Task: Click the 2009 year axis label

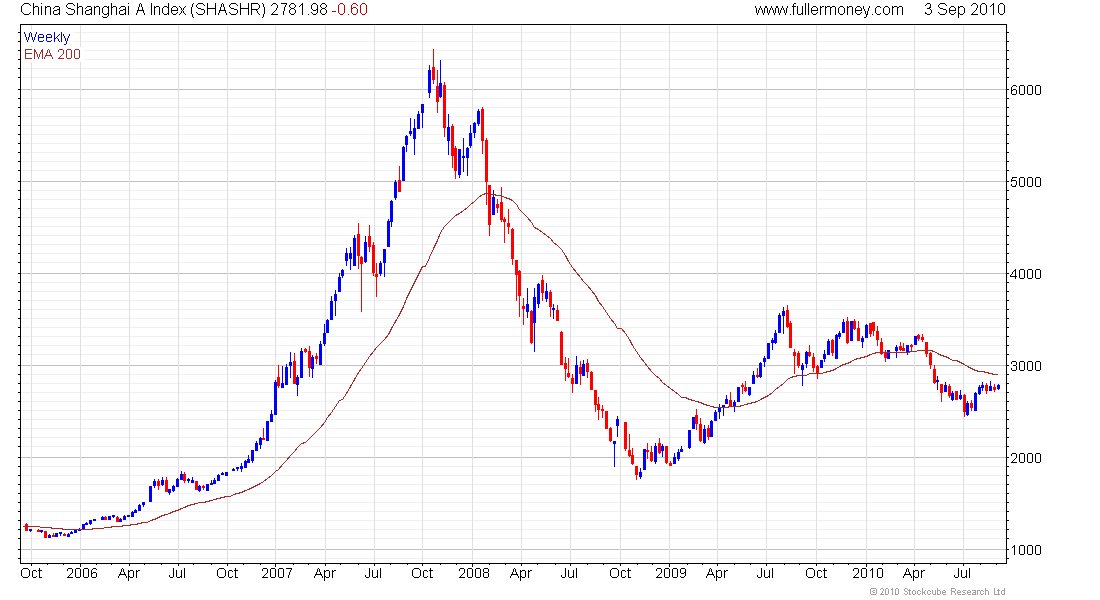Action: 670,573
